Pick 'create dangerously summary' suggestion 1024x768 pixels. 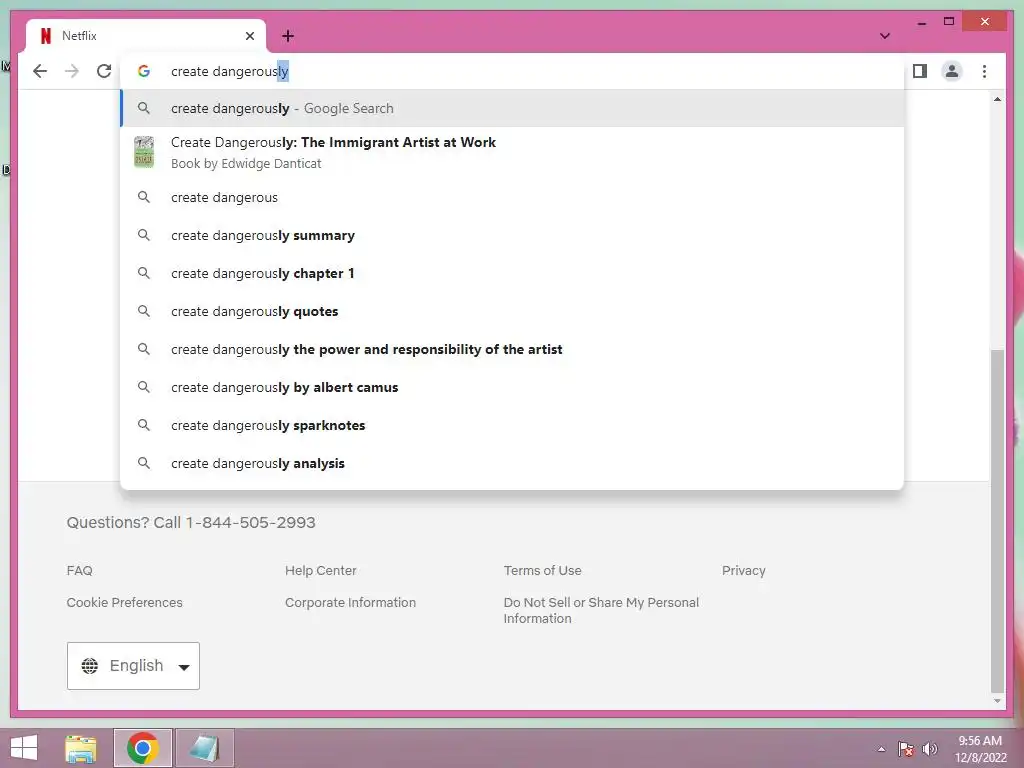coord(513,235)
